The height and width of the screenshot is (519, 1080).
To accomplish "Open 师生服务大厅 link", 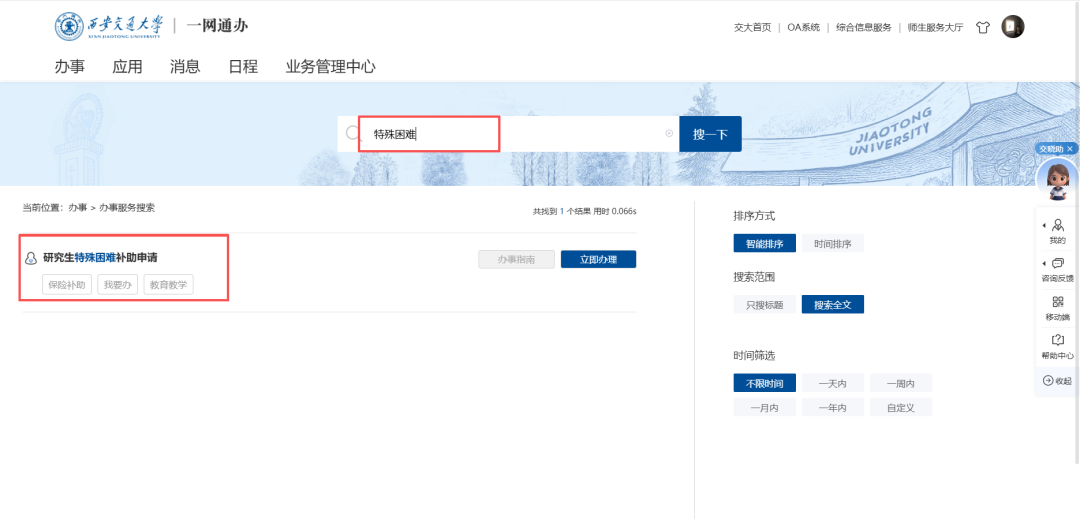I will (x=935, y=28).
